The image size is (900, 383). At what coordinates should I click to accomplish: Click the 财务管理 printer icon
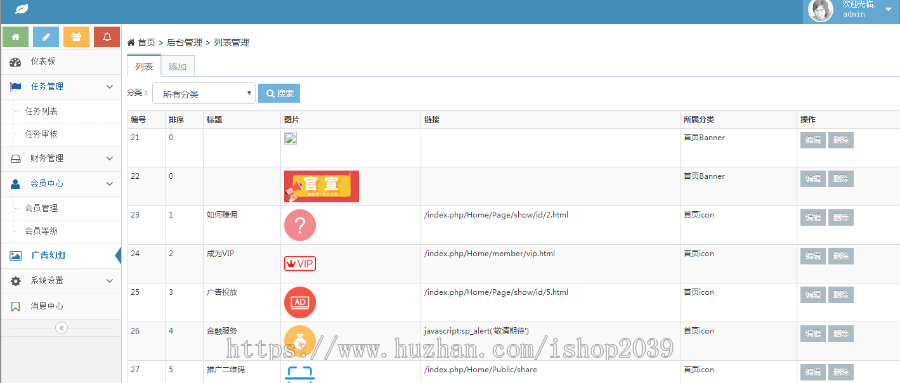pos(15,159)
